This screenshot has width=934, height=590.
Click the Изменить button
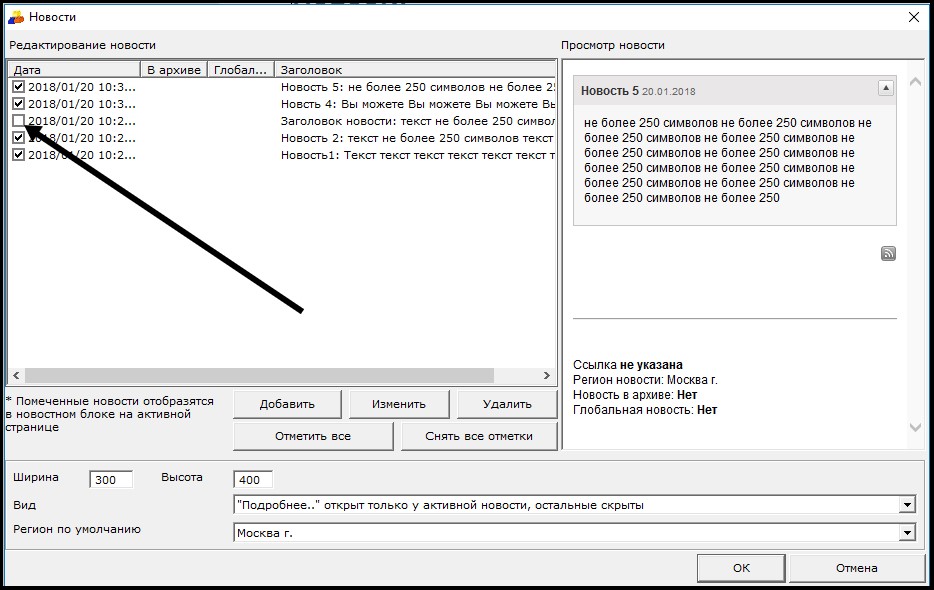tap(398, 404)
